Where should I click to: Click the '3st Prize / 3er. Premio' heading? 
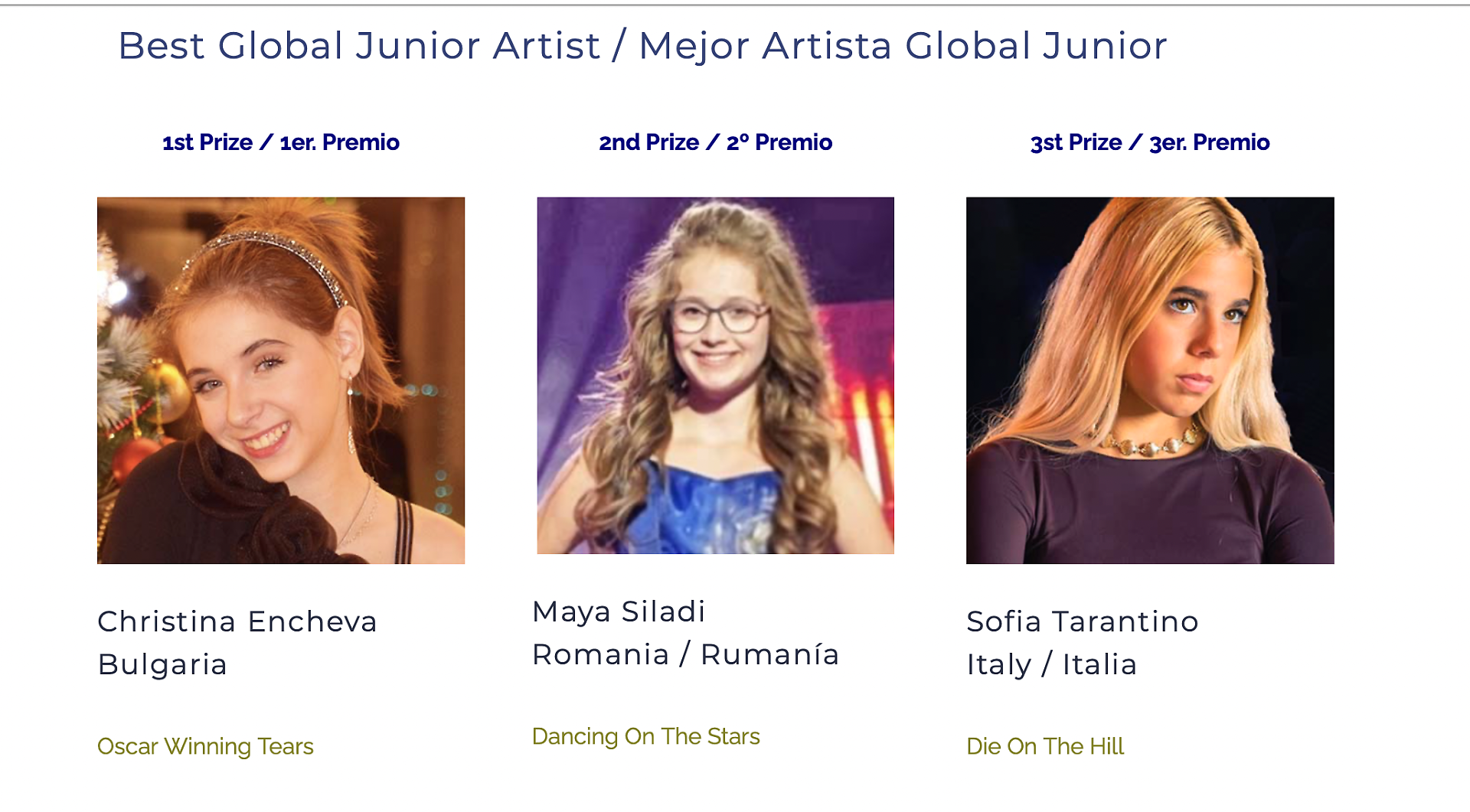click(1149, 142)
